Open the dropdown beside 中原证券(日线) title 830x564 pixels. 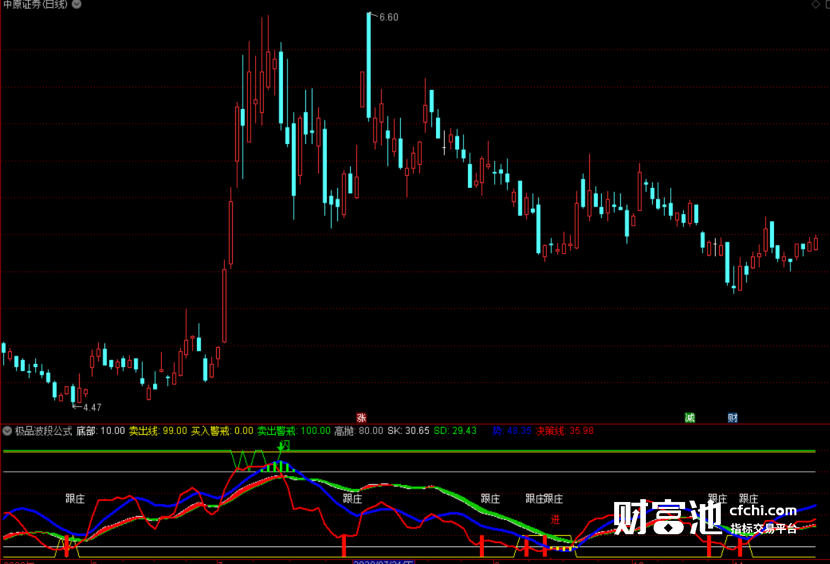(79, 6)
